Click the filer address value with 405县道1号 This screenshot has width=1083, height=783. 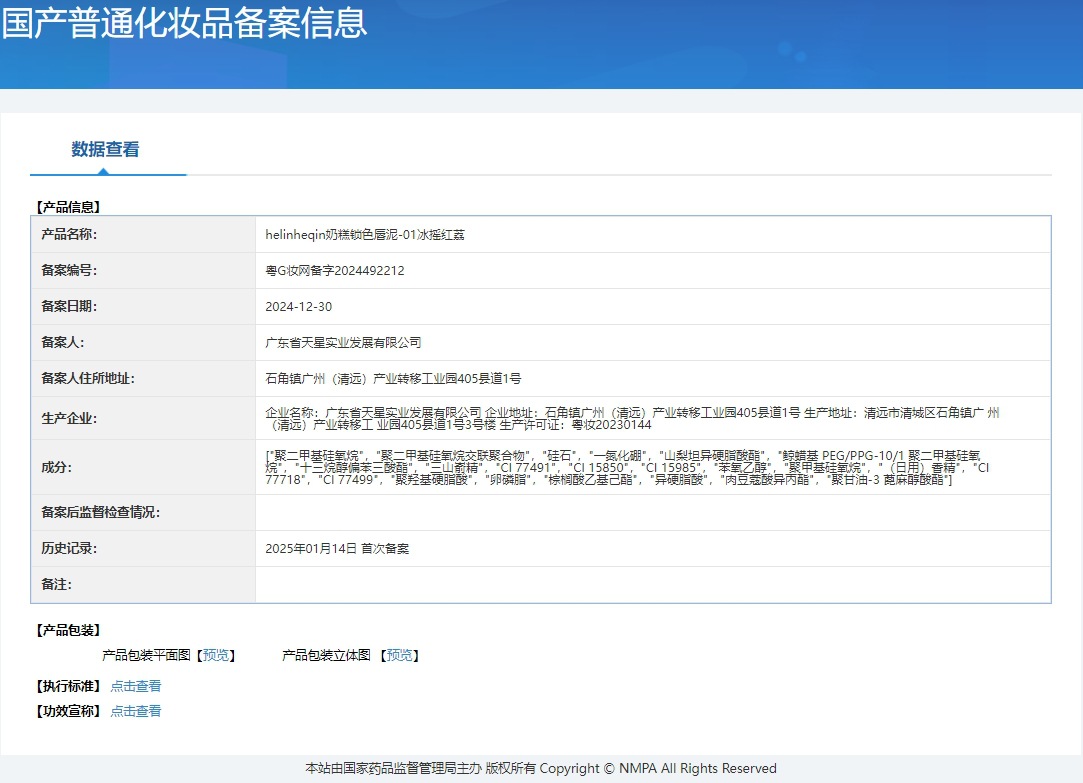click(393, 378)
